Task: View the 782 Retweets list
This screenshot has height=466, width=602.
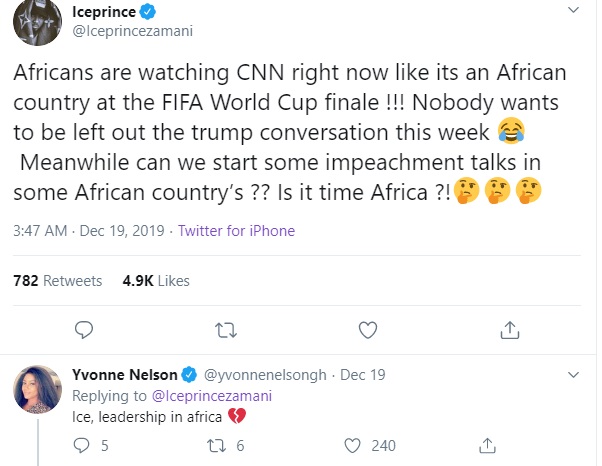Action: pyautogui.click(x=58, y=281)
